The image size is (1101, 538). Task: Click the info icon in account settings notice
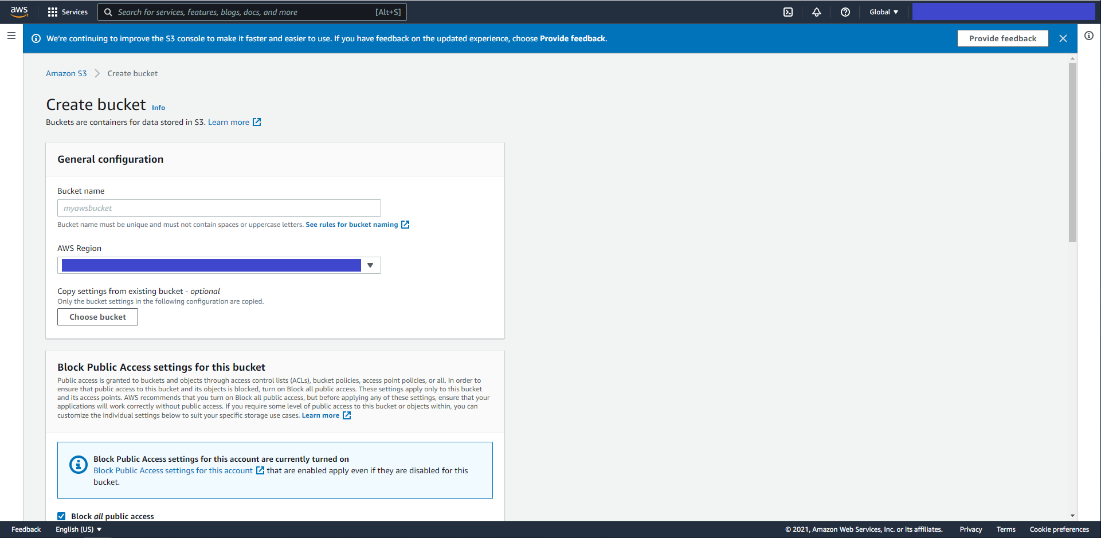pos(77,465)
